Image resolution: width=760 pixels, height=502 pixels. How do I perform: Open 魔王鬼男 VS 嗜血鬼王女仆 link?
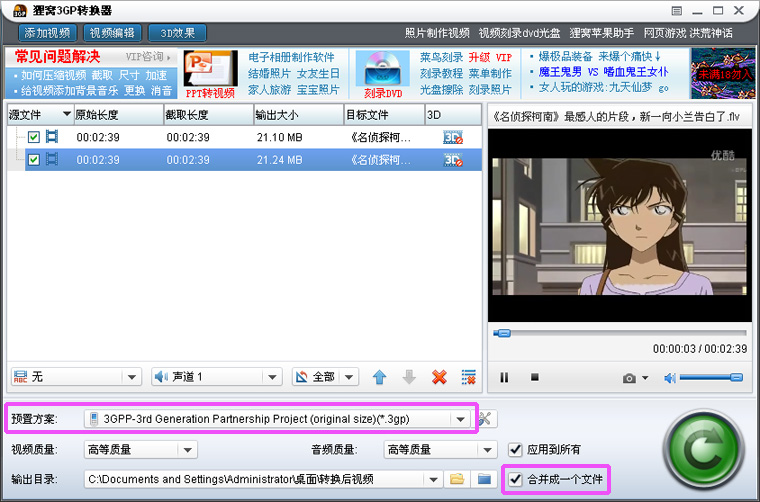603,72
